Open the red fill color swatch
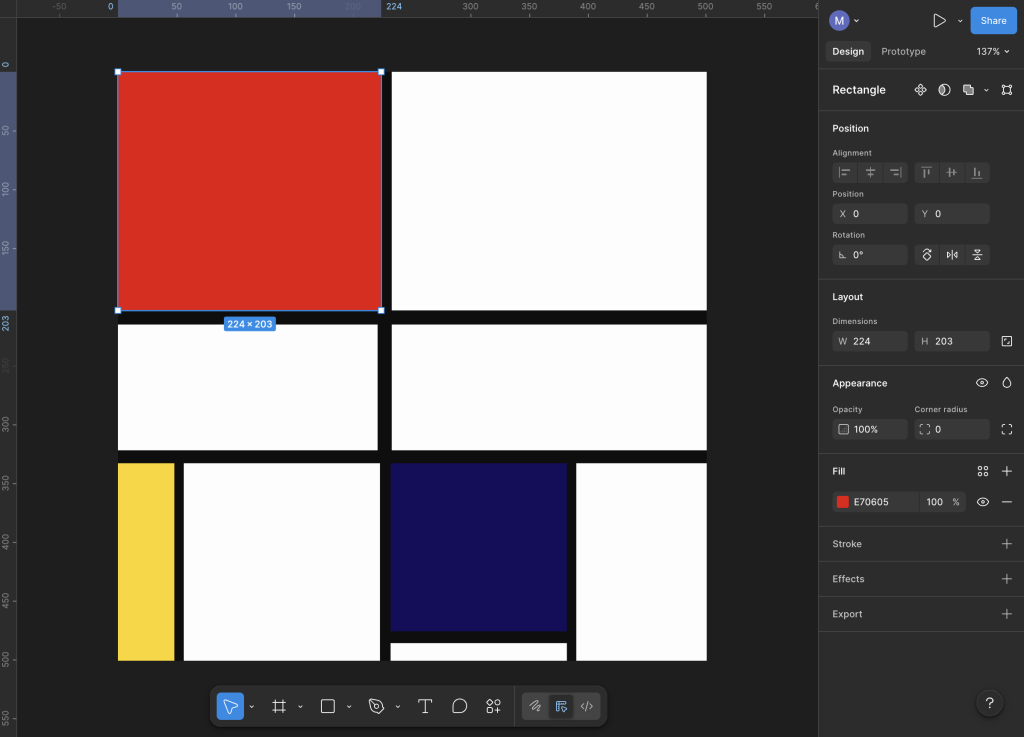 [x=843, y=502]
